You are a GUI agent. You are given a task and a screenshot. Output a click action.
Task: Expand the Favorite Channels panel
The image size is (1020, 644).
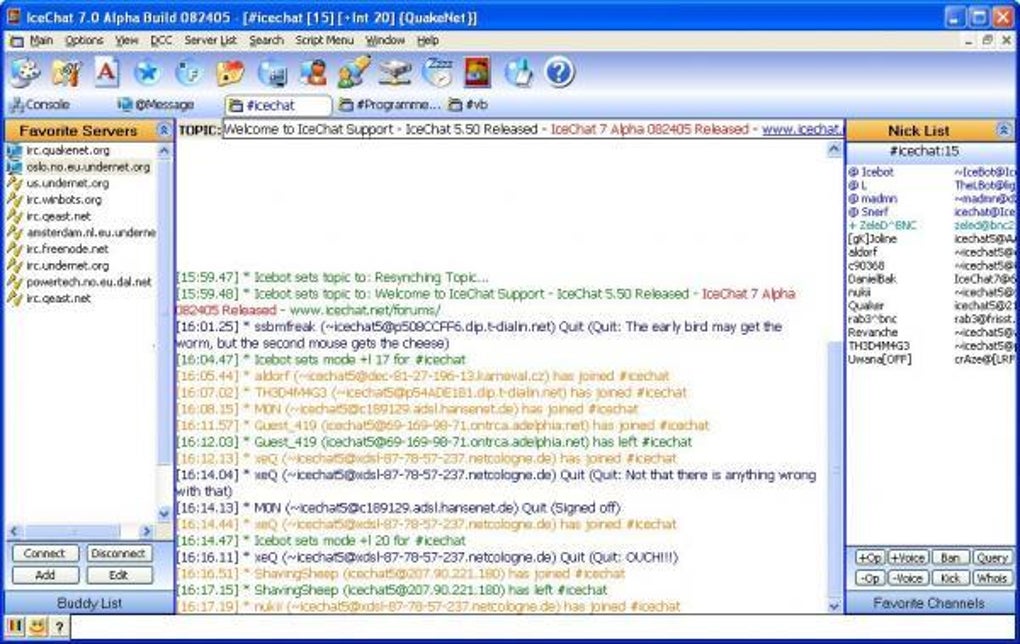(929, 603)
